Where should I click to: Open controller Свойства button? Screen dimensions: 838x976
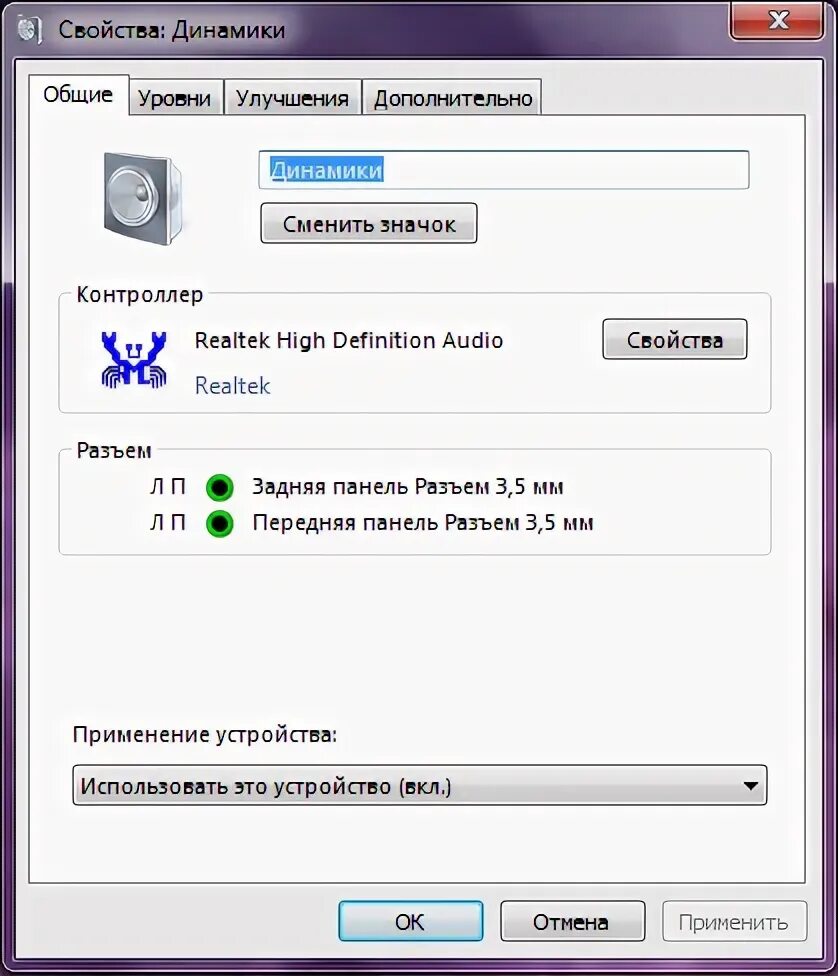click(674, 340)
